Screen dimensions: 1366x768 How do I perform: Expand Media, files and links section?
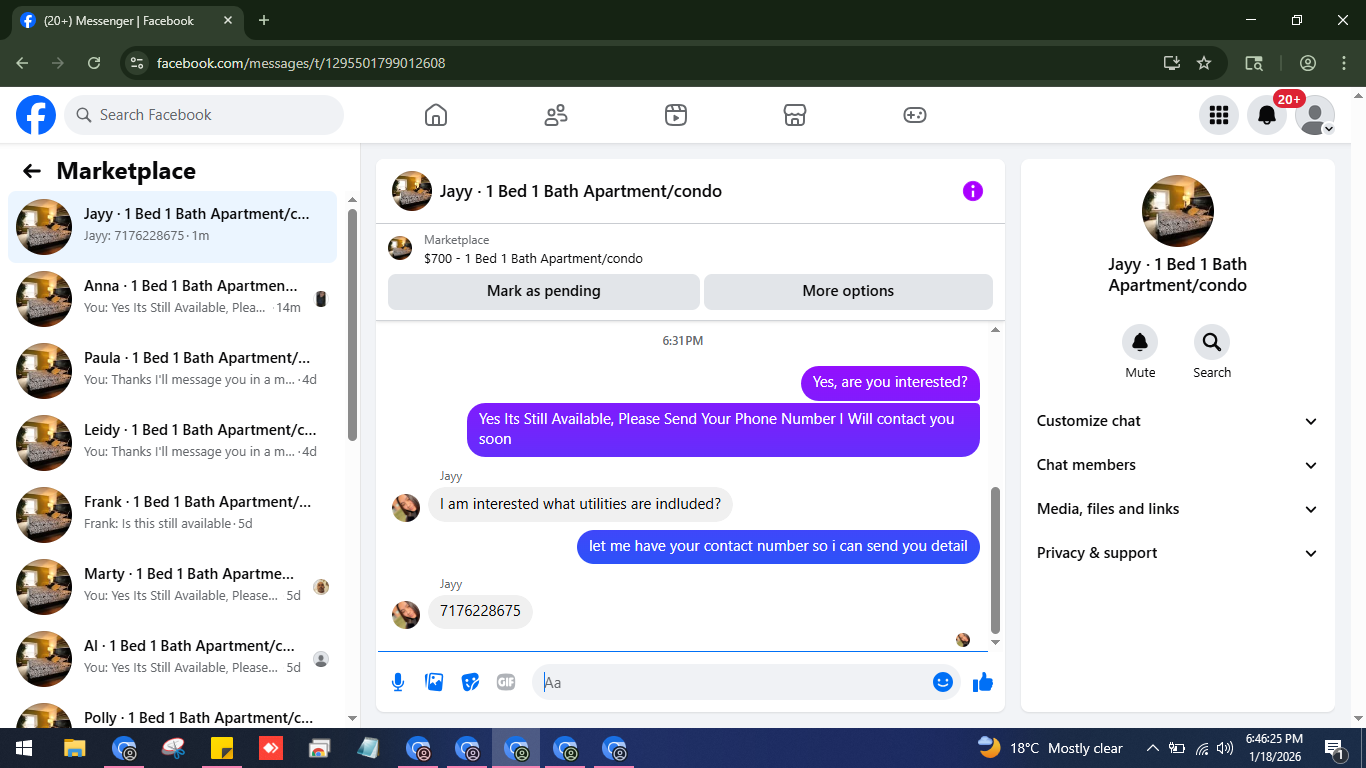(x=1178, y=509)
